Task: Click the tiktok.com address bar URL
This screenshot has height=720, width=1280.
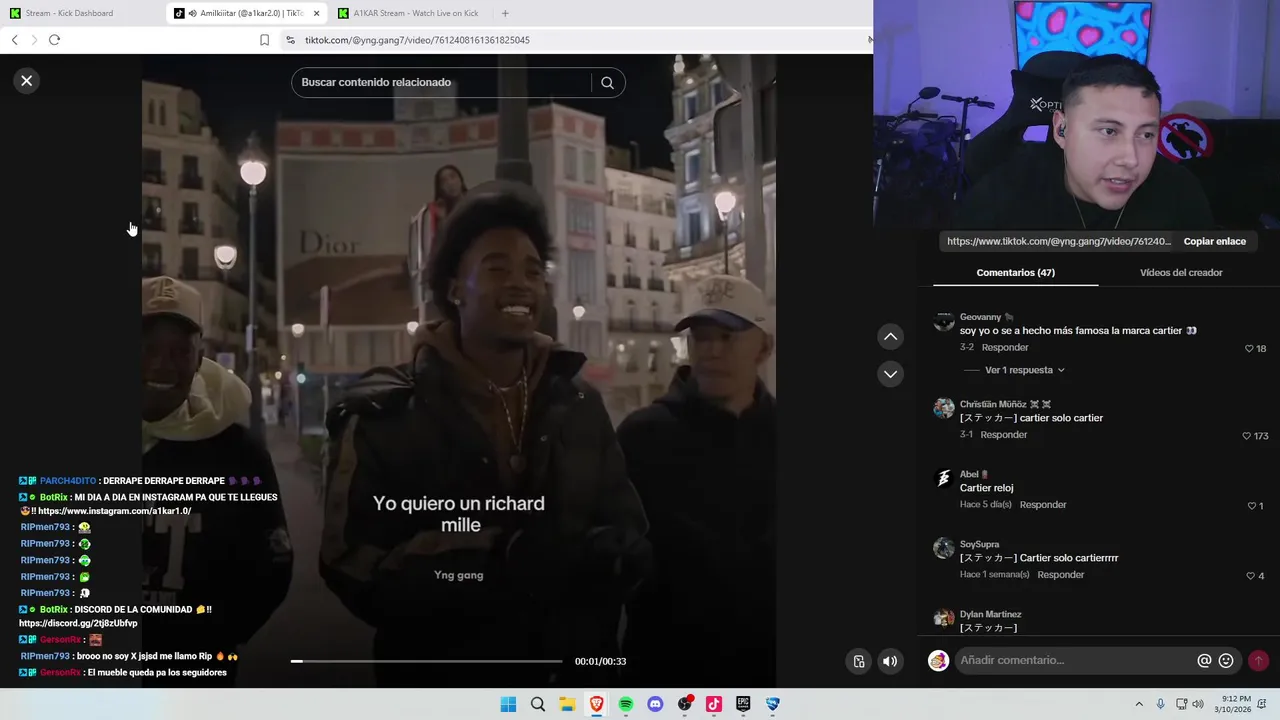Action: point(417,40)
